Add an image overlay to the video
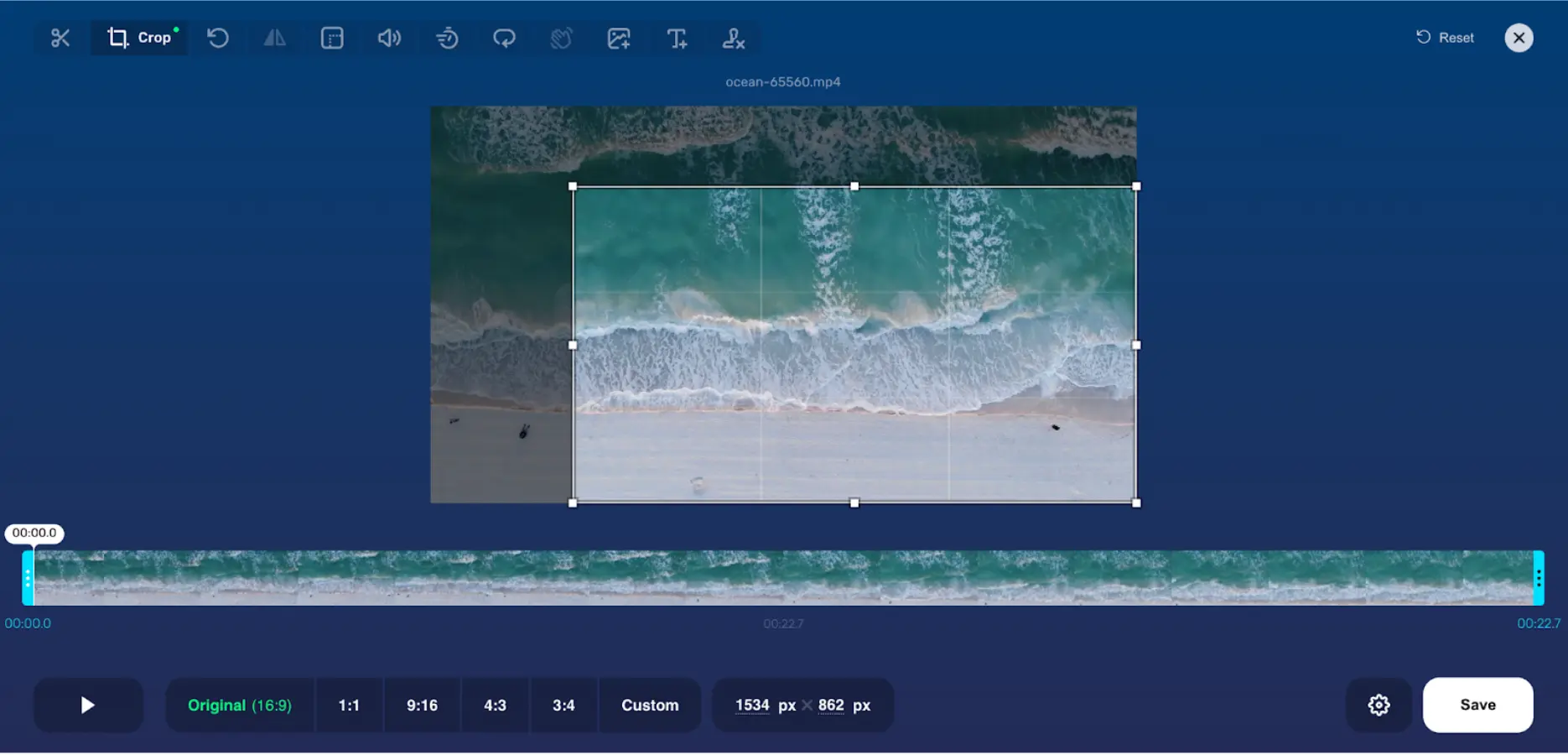 (x=618, y=38)
